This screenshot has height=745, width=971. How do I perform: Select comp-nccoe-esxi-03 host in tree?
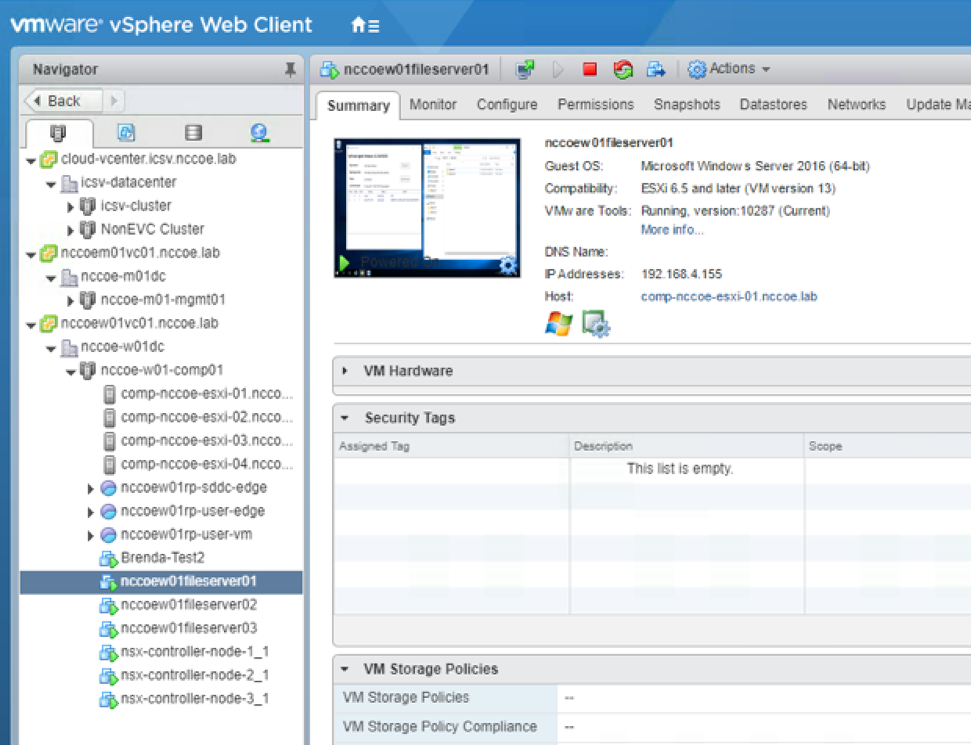coord(207,441)
